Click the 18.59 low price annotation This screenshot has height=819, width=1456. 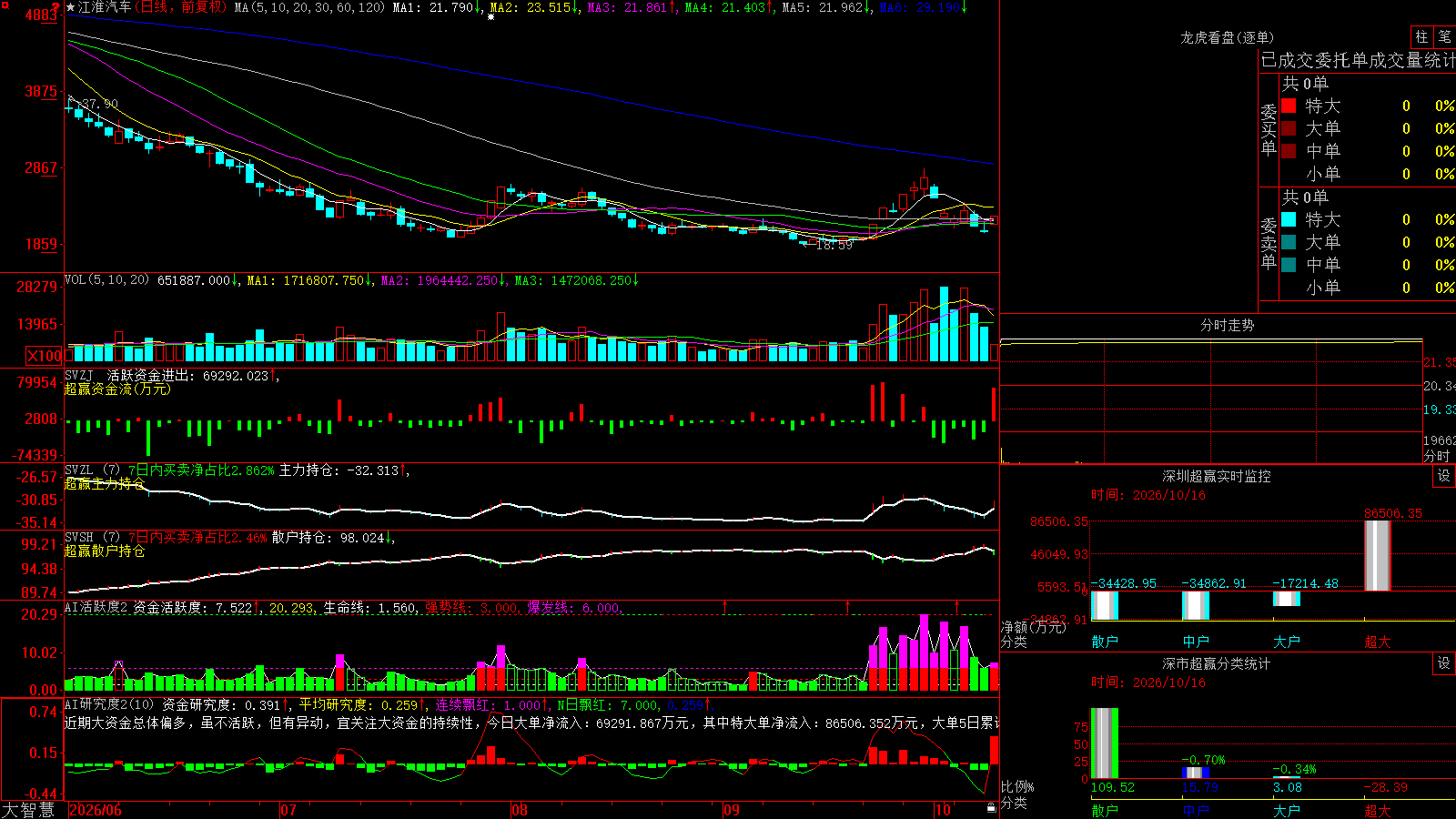[834, 245]
